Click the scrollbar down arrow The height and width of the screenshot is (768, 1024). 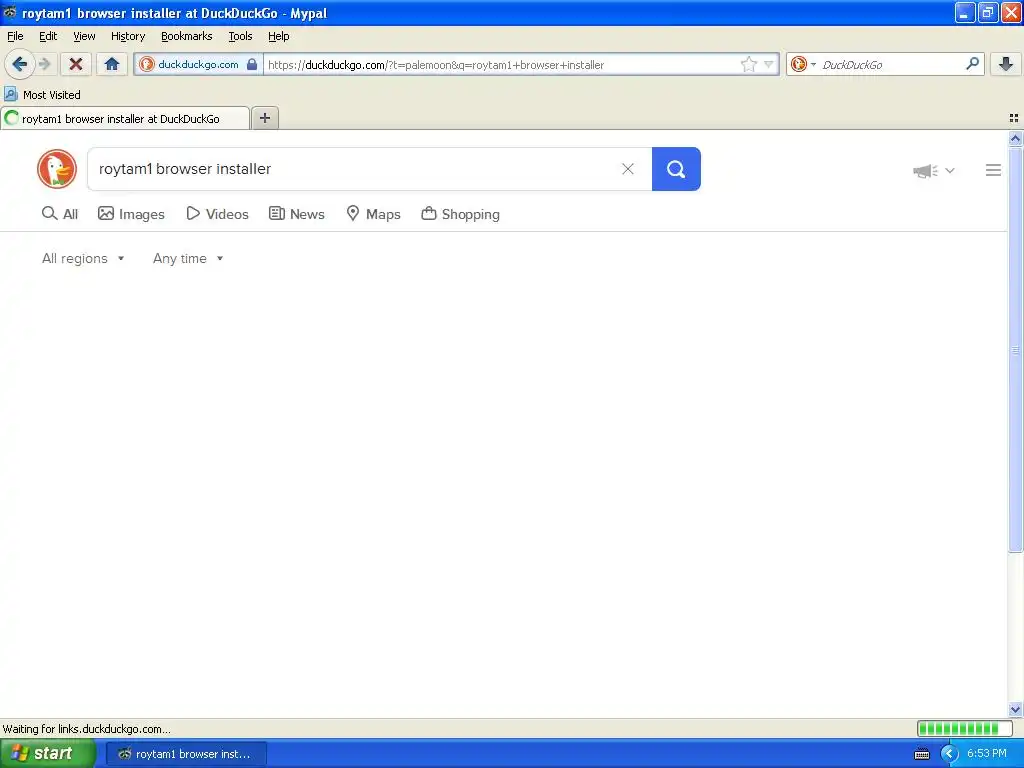click(x=1015, y=709)
